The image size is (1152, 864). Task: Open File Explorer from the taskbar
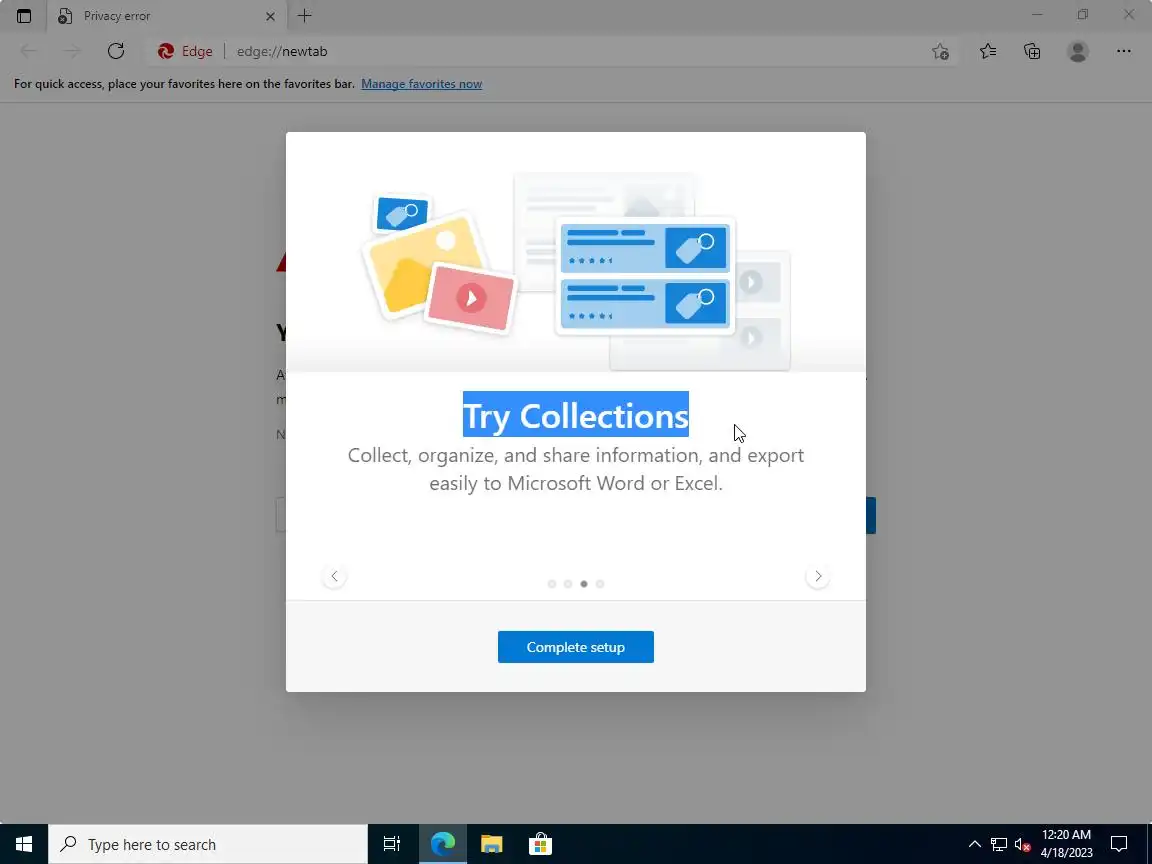click(492, 844)
